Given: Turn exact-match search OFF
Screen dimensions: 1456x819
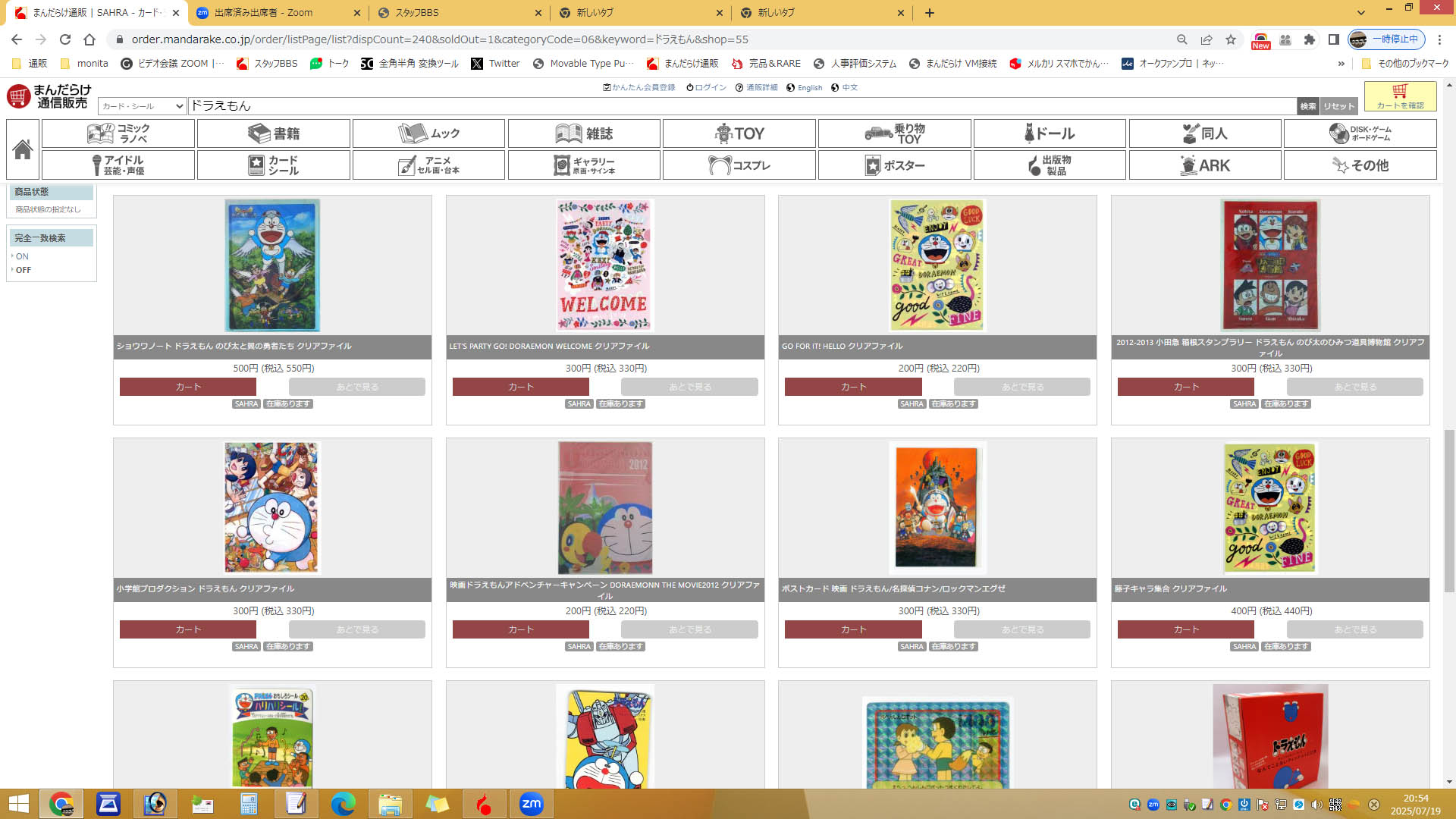Looking at the screenshot, I should click(x=24, y=270).
